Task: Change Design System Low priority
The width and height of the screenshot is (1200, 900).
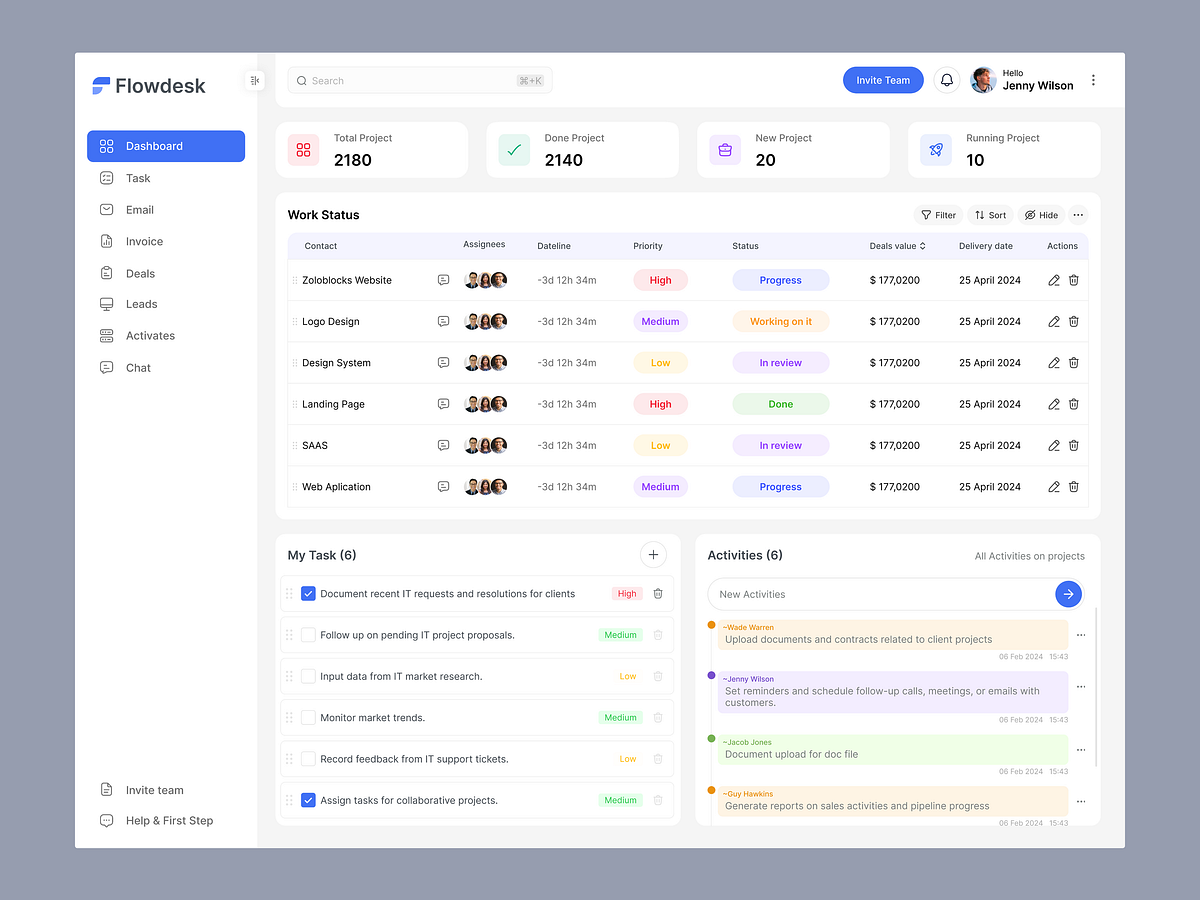Action: 660,363
